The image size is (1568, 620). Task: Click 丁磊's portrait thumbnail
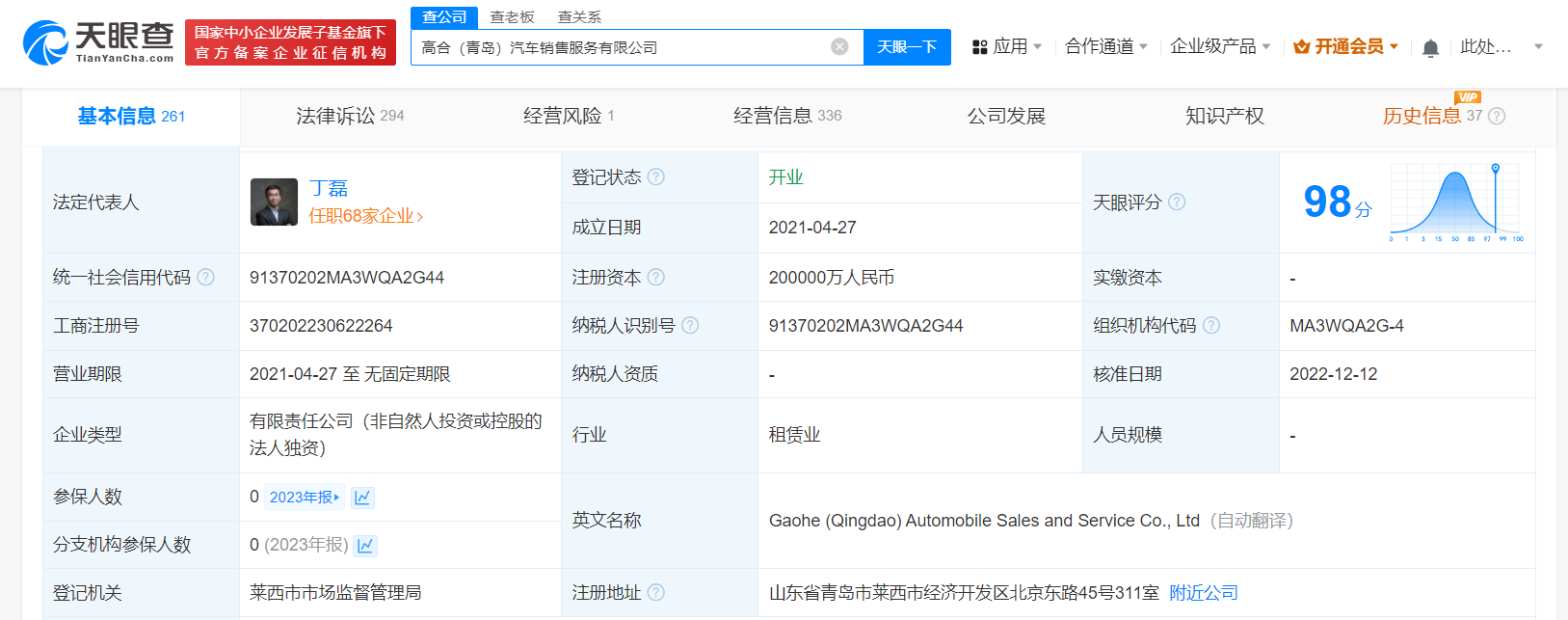coord(274,202)
